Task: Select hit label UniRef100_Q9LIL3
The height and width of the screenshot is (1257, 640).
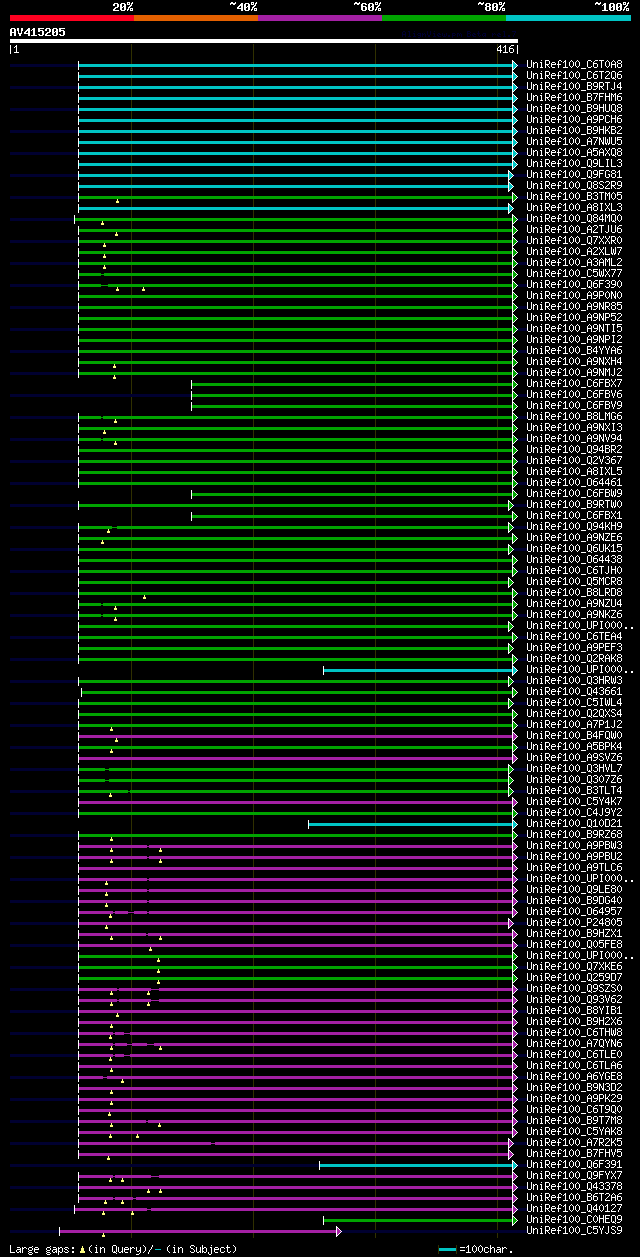Action: [x=574, y=164]
